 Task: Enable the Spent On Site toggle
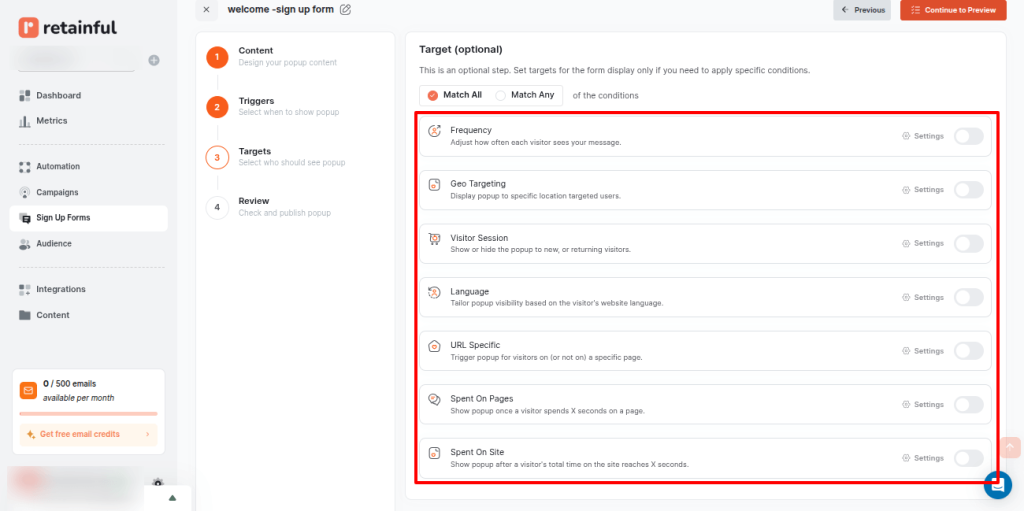pos(968,458)
